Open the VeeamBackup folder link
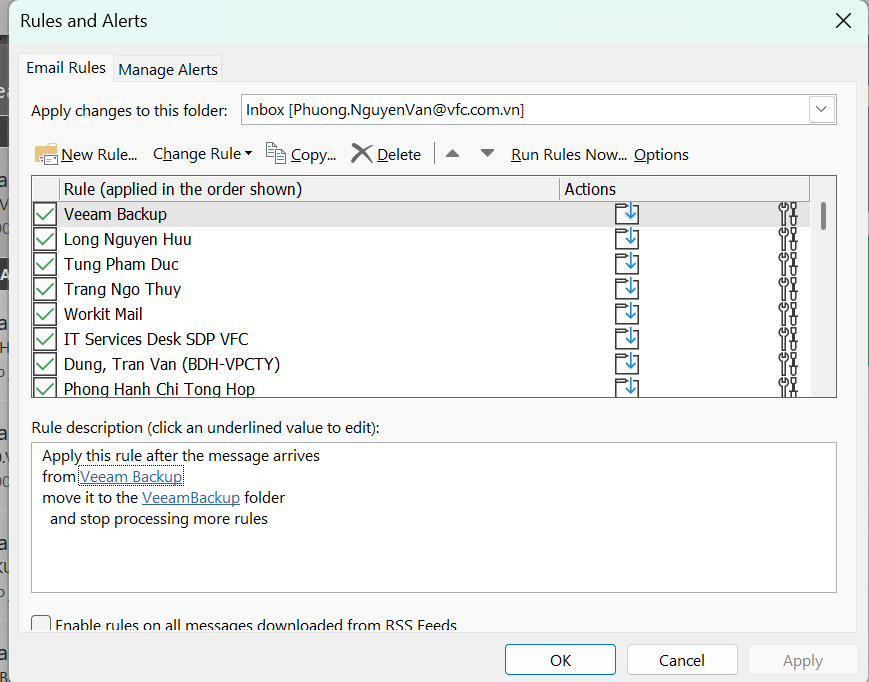The height and width of the screenshot is (682, 869). (191, 497)
